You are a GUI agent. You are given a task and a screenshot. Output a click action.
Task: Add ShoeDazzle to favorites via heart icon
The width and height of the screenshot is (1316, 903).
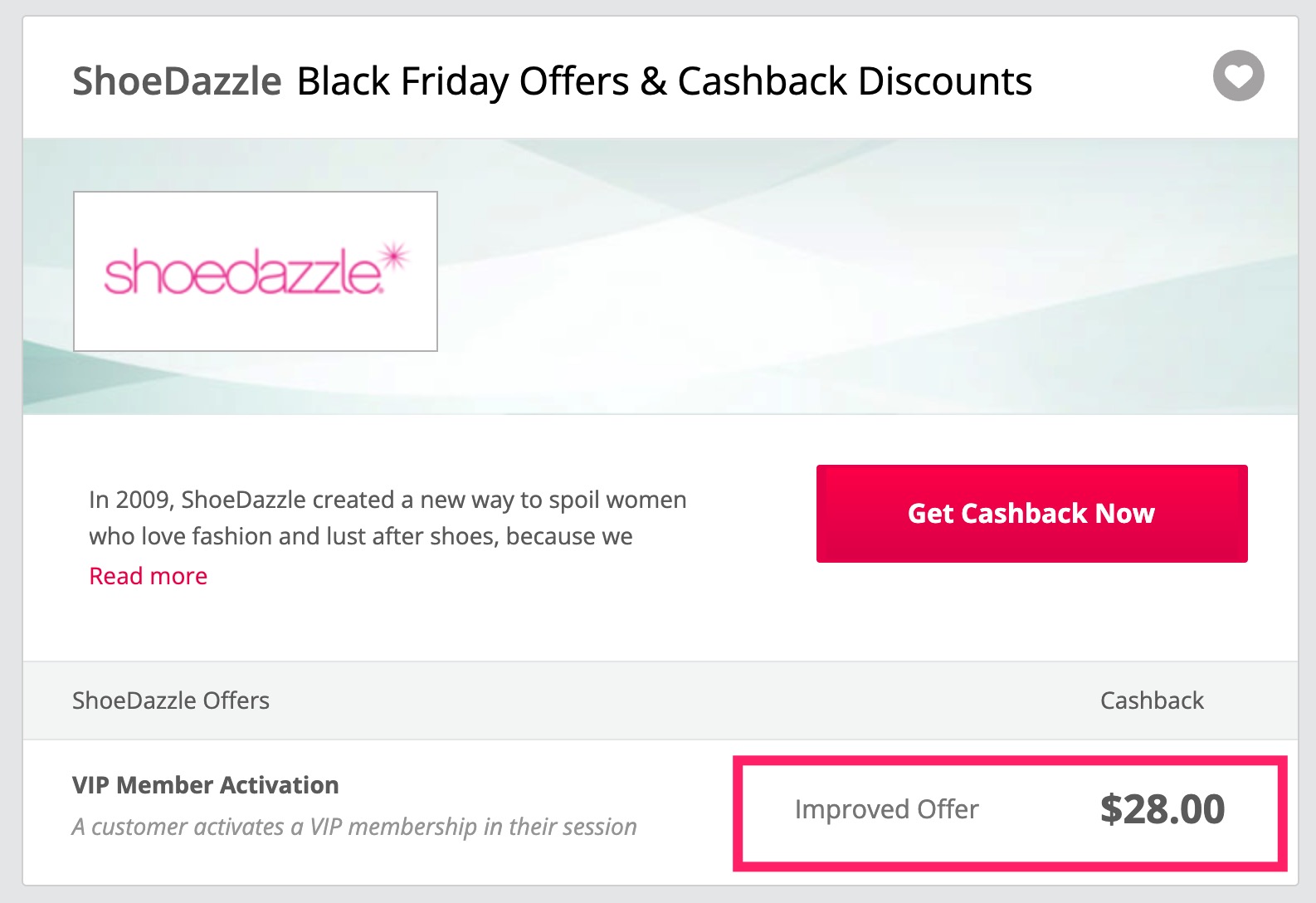(1237, 76)
